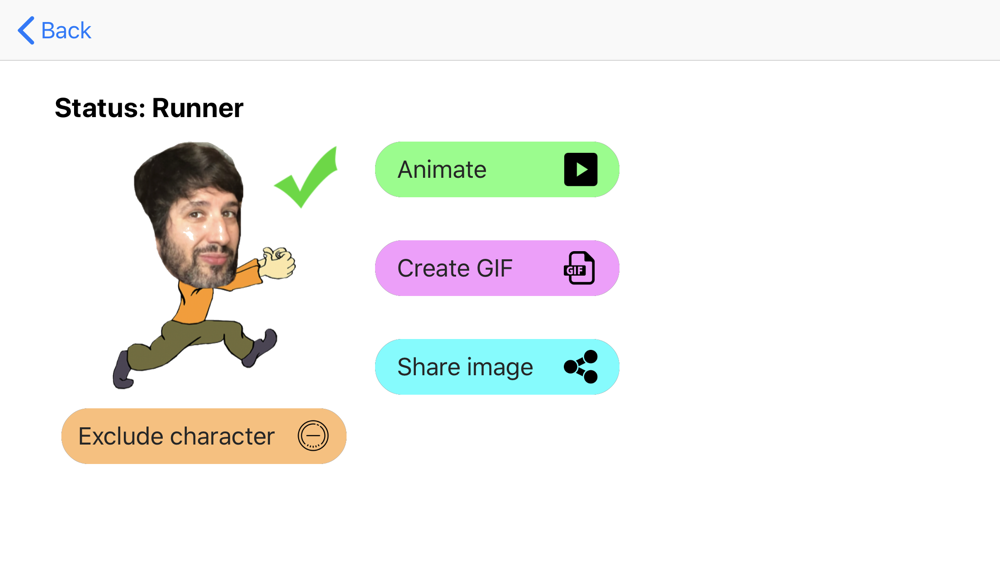Click the runner's back foot shoe
The width and height of the screenshot is (1000, 563).
point(123,370)
